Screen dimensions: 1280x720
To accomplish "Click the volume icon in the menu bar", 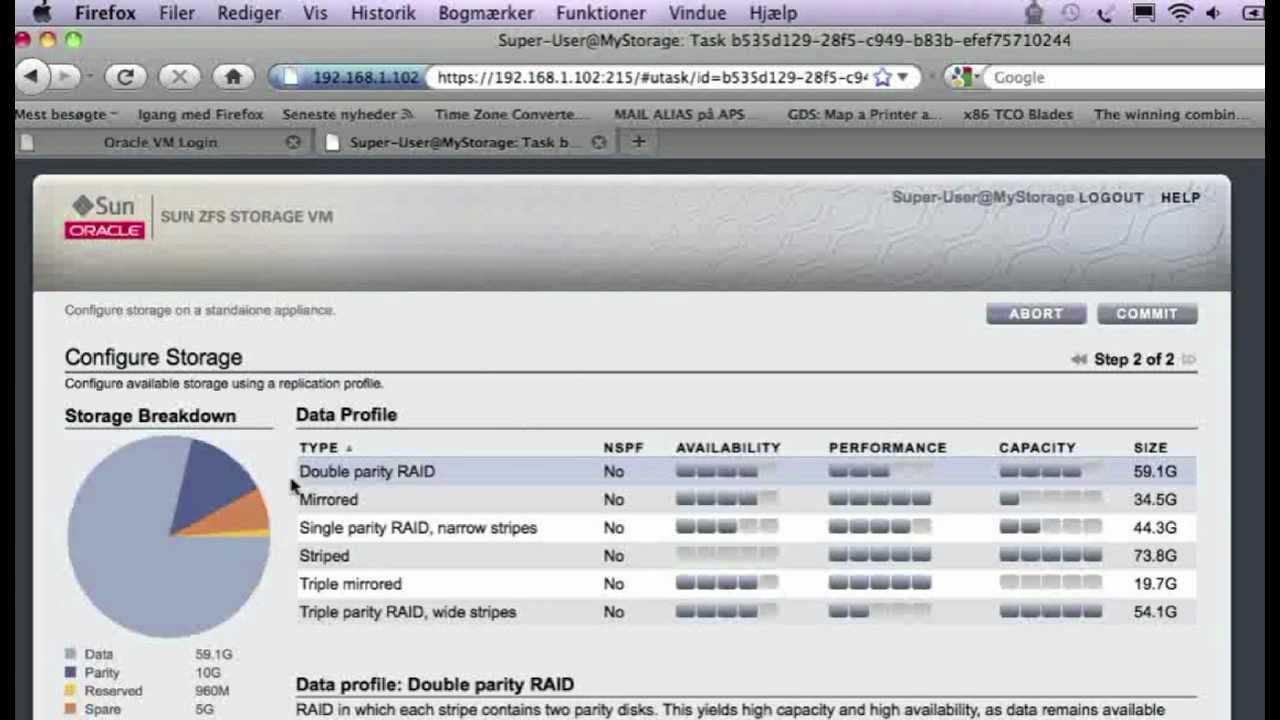I will (x=1212, y=13).
